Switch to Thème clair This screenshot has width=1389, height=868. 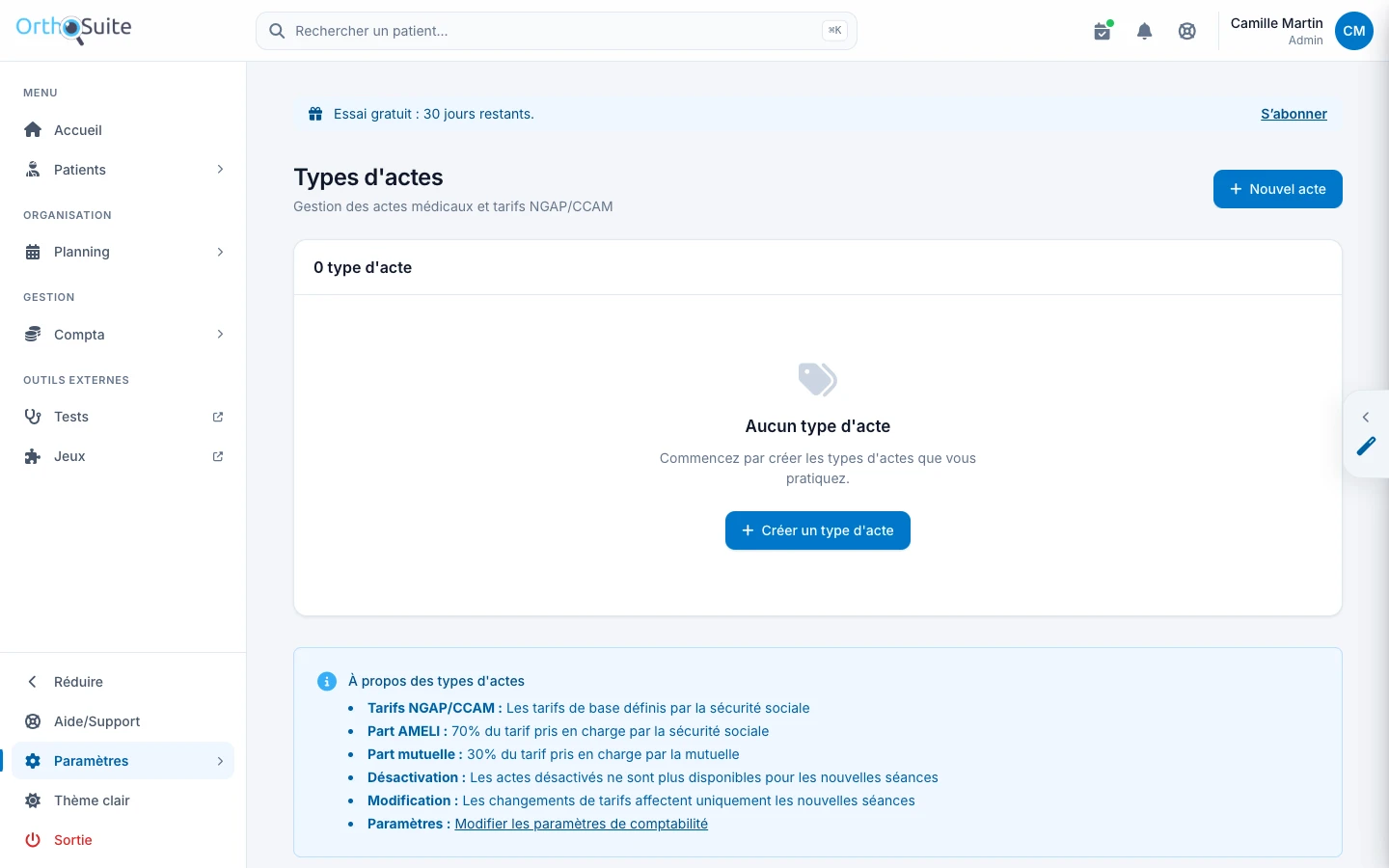pyautogui.click(x=123, y=800)
